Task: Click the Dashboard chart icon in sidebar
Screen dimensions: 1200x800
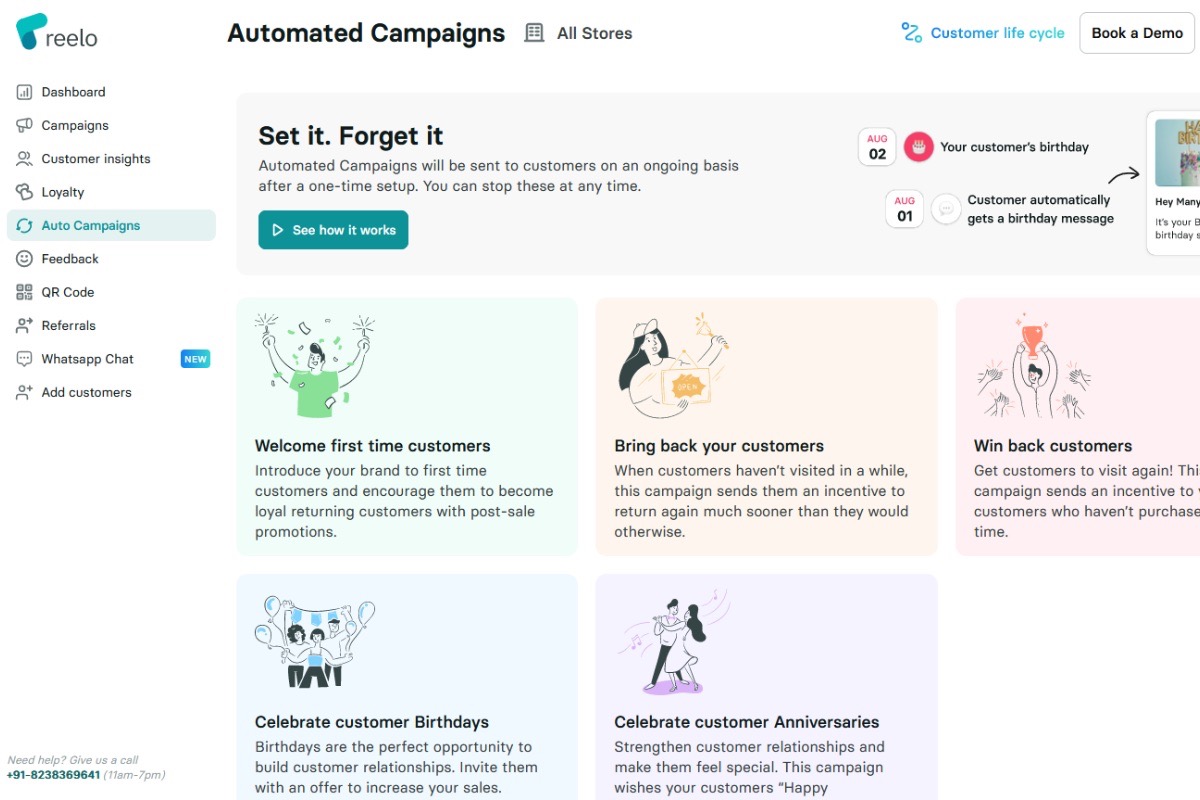Action: coord(24,92)
